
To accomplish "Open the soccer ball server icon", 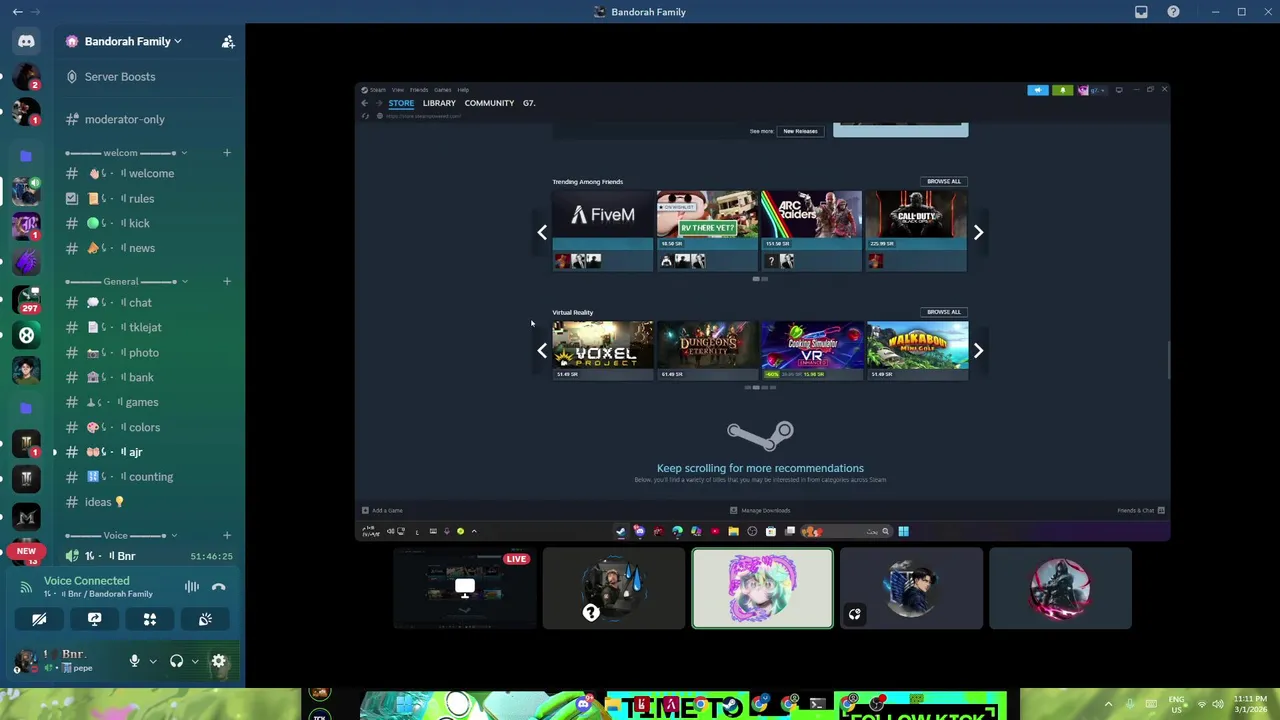I will [x=26, y=335].
